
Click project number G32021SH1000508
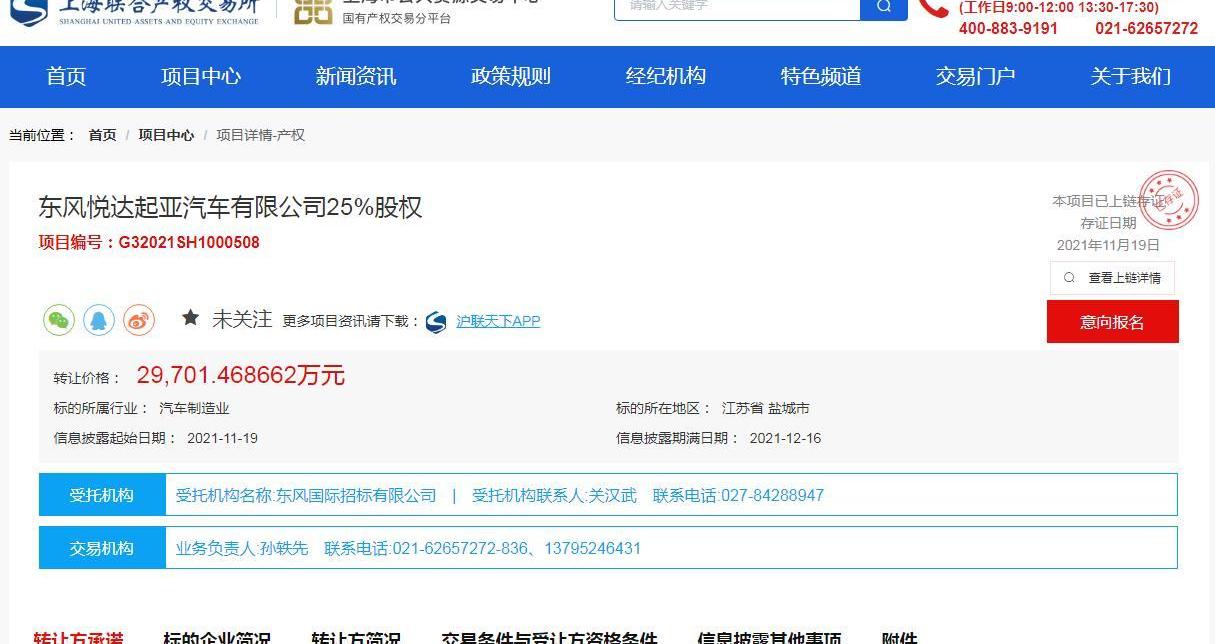click(189, 242)
